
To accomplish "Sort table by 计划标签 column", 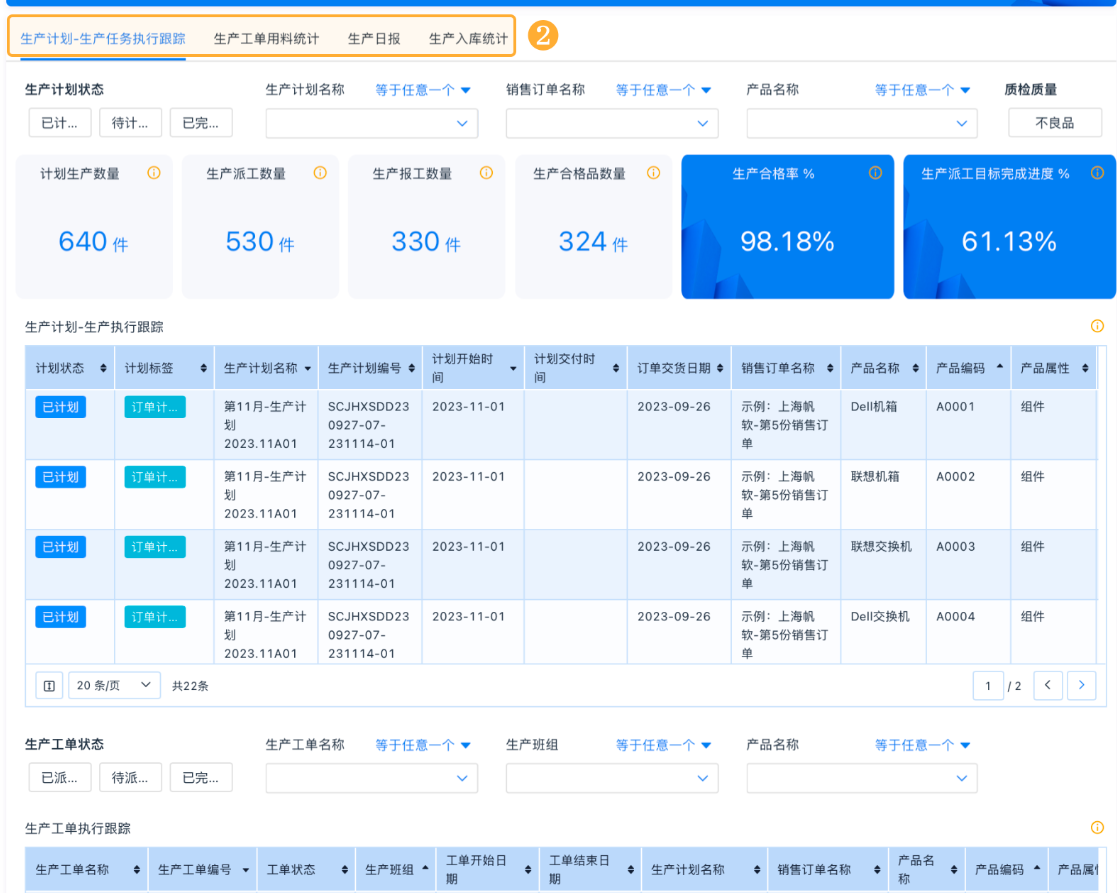I will pyautogui.click(x=204, y=368).
